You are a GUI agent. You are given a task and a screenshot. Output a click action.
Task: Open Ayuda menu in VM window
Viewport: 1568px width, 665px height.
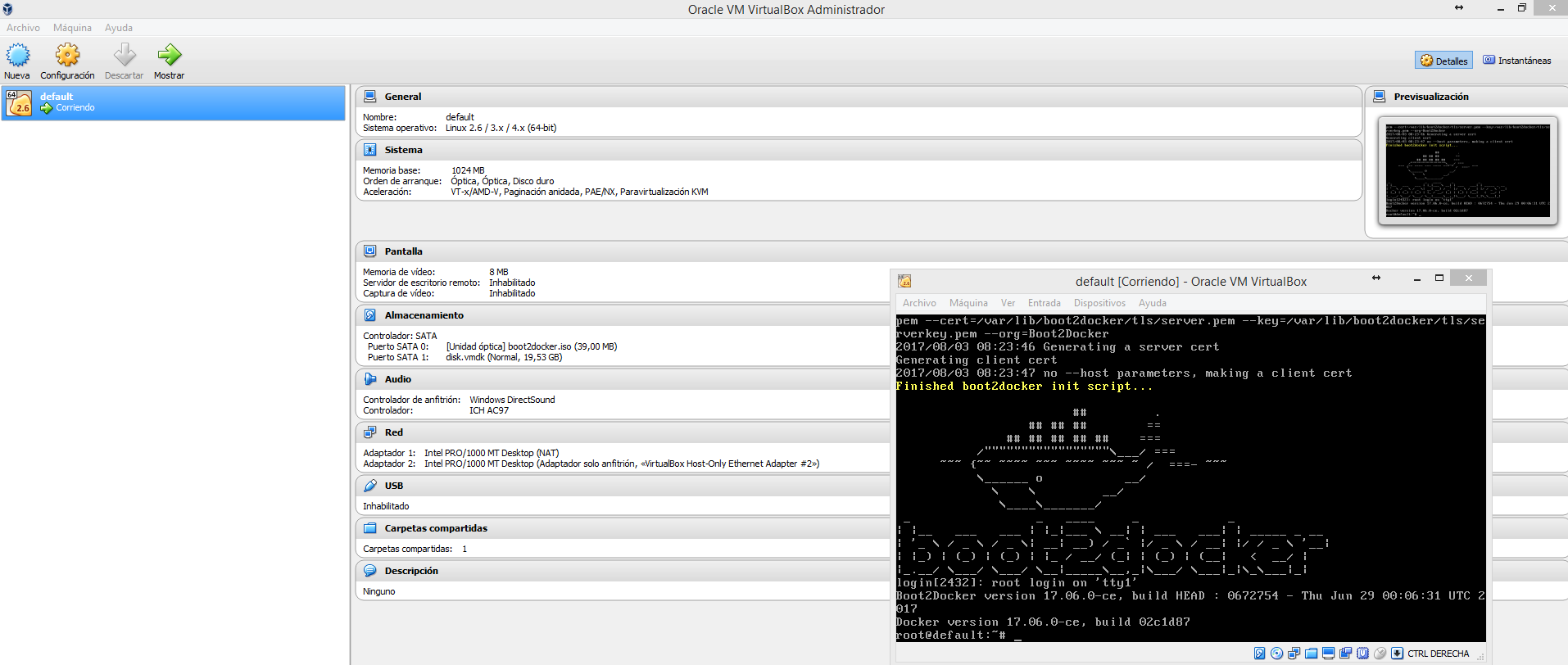pos(1153,303)
